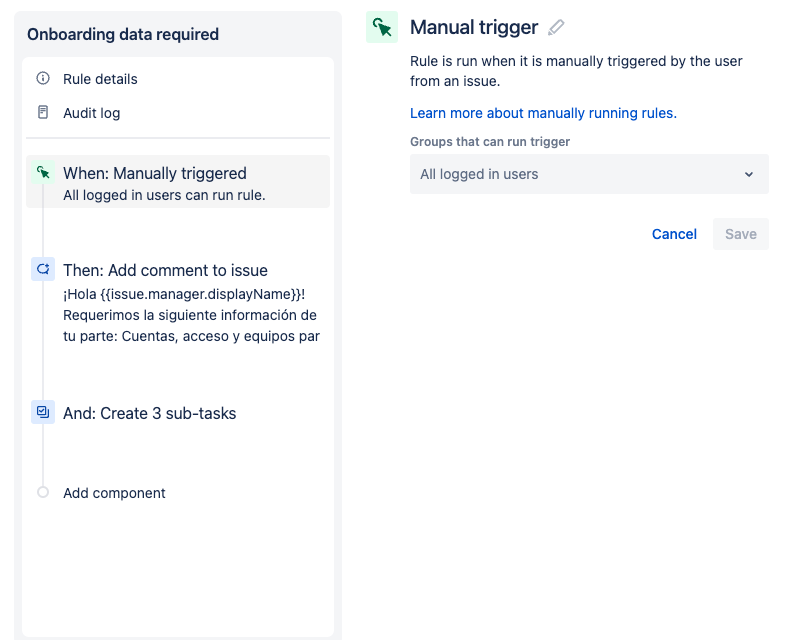Image resolution: width=808 pixels, height=640 pixels.
Task: Open the Groups that can run trigger dropdown
Action: point(589,174)
